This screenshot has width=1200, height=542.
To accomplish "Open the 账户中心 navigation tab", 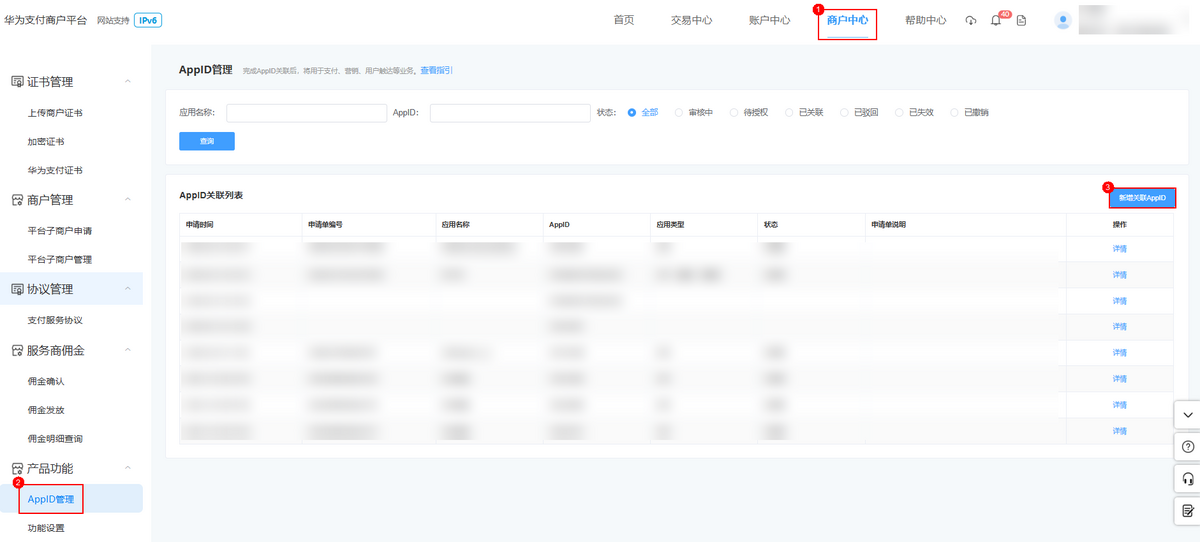I will [769, 20].
